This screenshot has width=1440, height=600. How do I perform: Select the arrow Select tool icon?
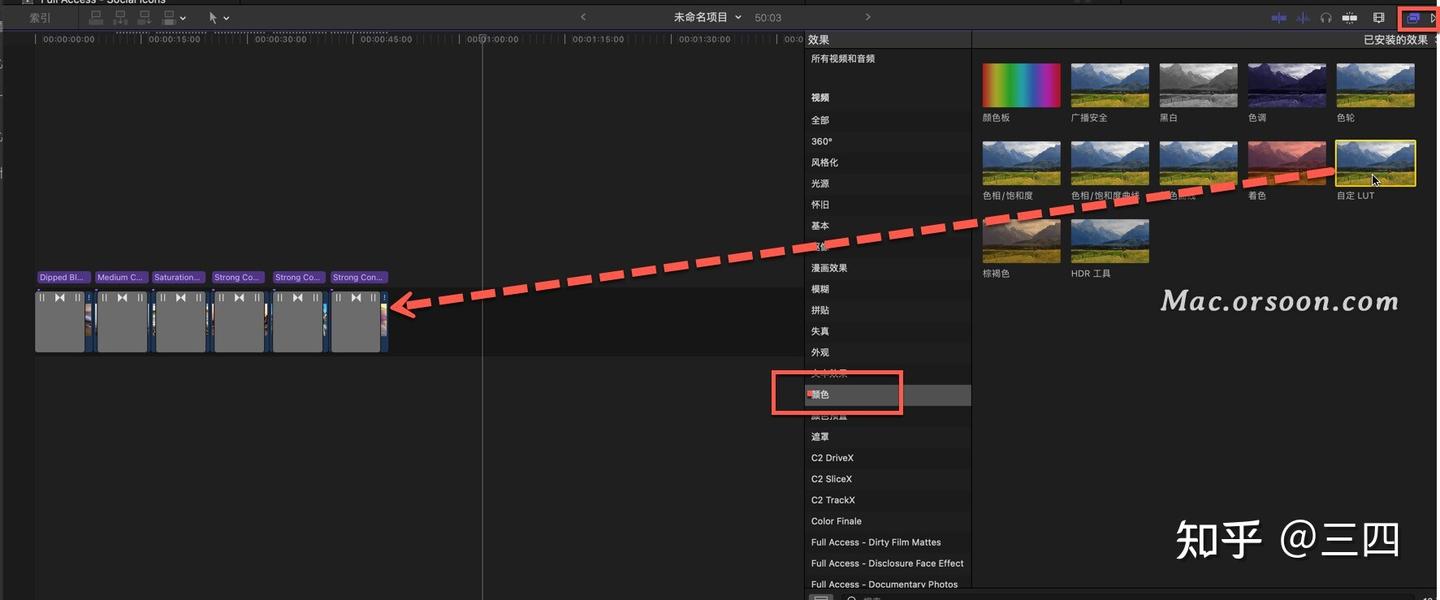[214, 17]
